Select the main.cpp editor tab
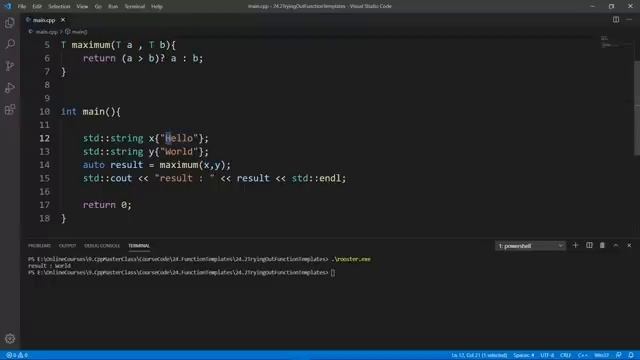Screen dimensions: 640x360 pos(44,20)
